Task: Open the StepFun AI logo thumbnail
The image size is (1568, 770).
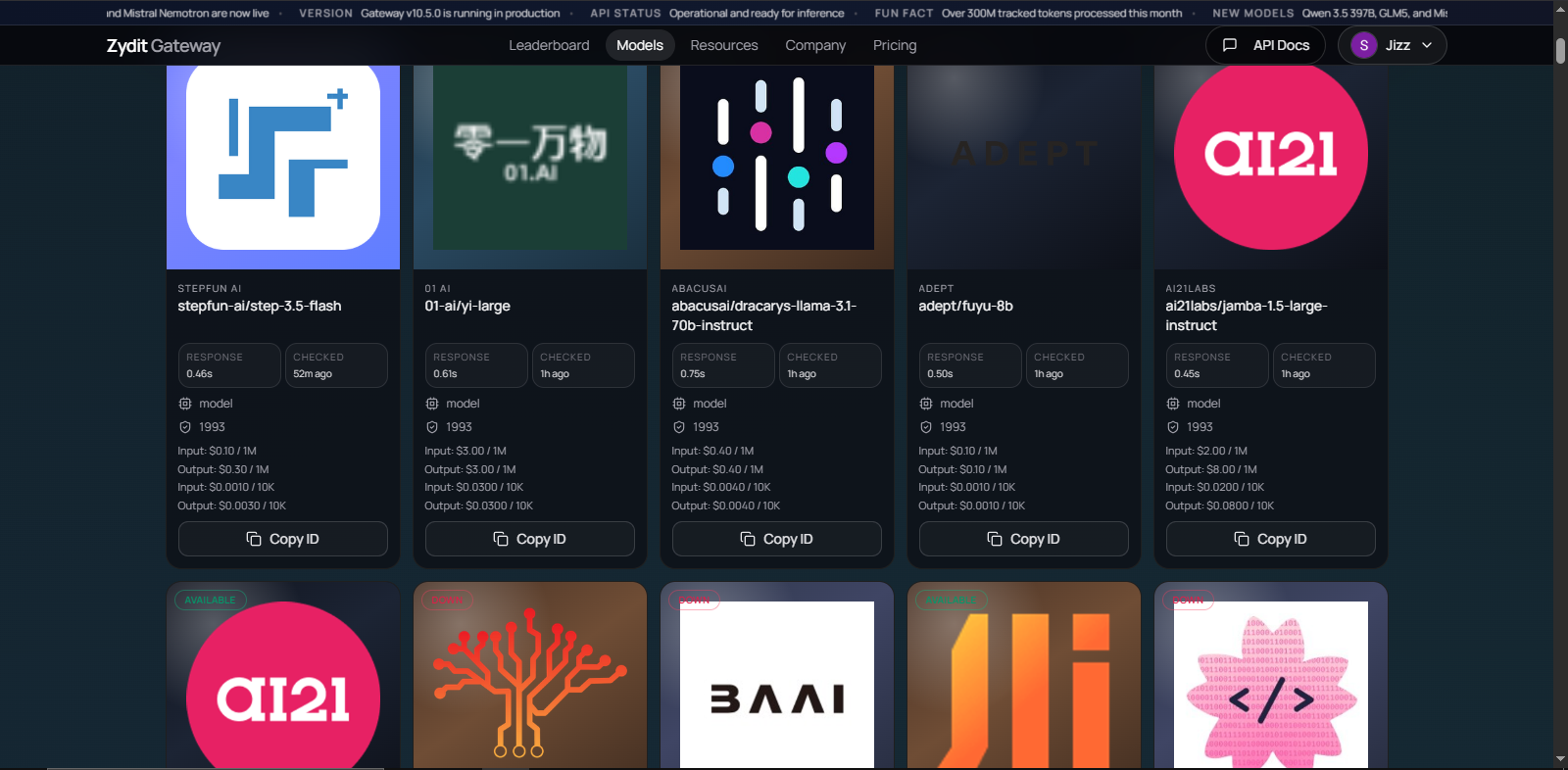Action: 283,167
